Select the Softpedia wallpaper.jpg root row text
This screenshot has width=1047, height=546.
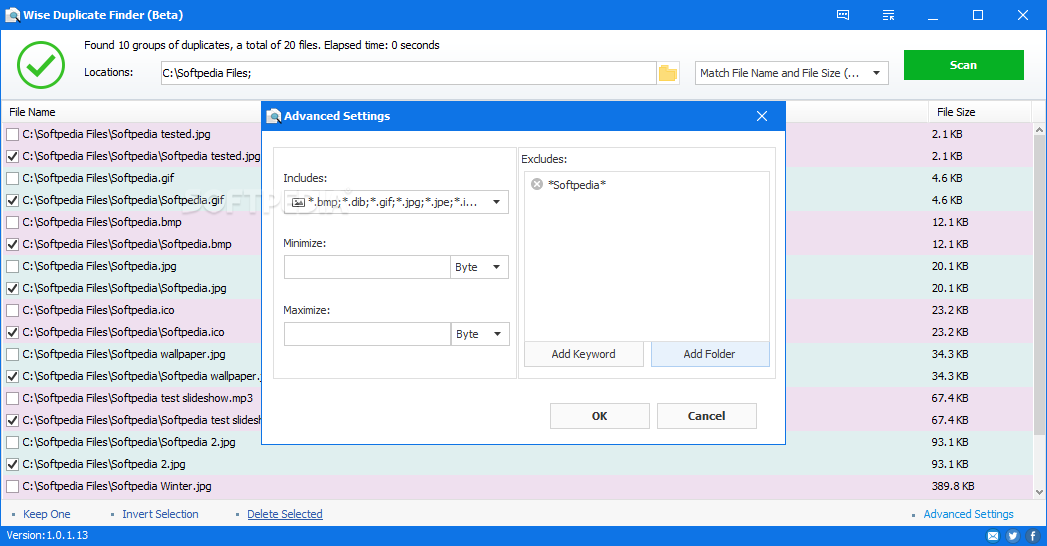(x=124, y=354)
